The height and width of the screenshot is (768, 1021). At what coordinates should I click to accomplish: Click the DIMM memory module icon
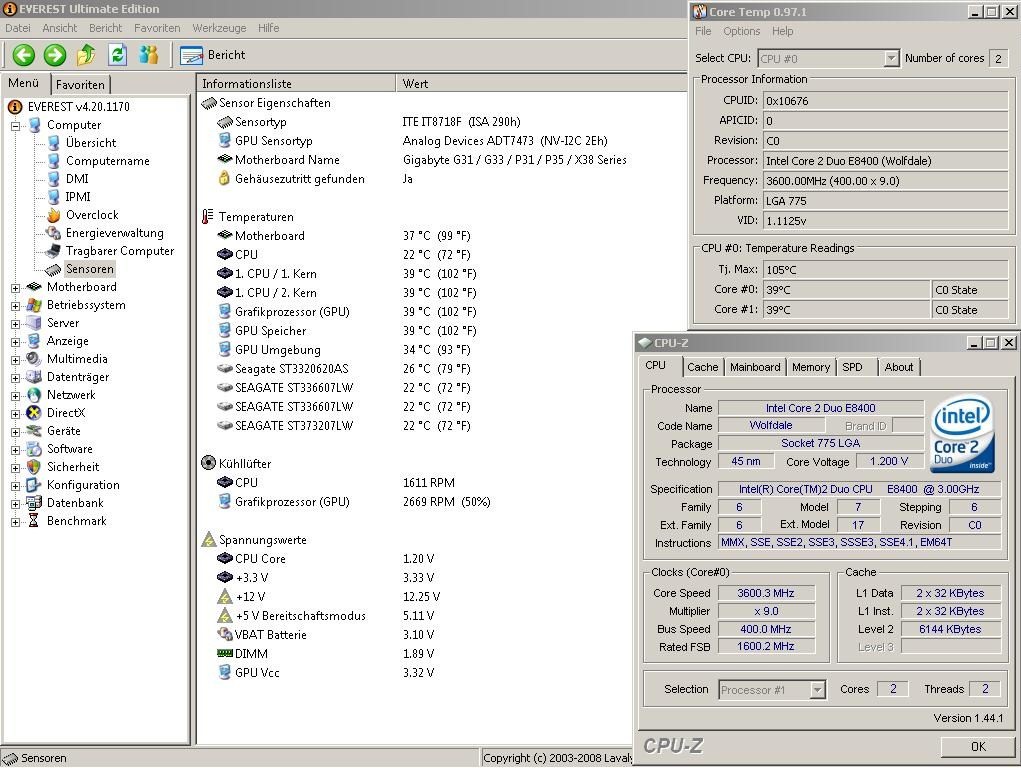pyautogui.click(x=225, y=653)
